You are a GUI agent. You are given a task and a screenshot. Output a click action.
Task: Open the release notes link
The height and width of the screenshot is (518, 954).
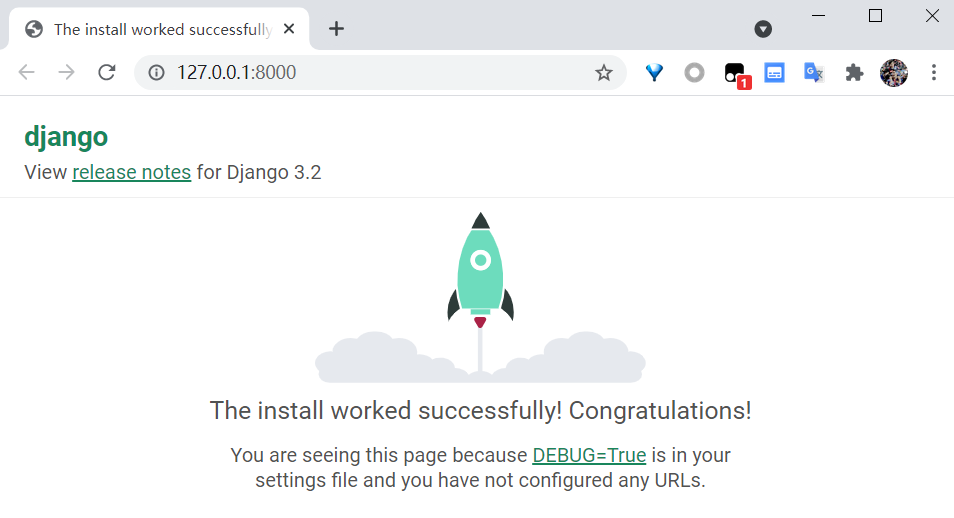[x=131, y=172]
